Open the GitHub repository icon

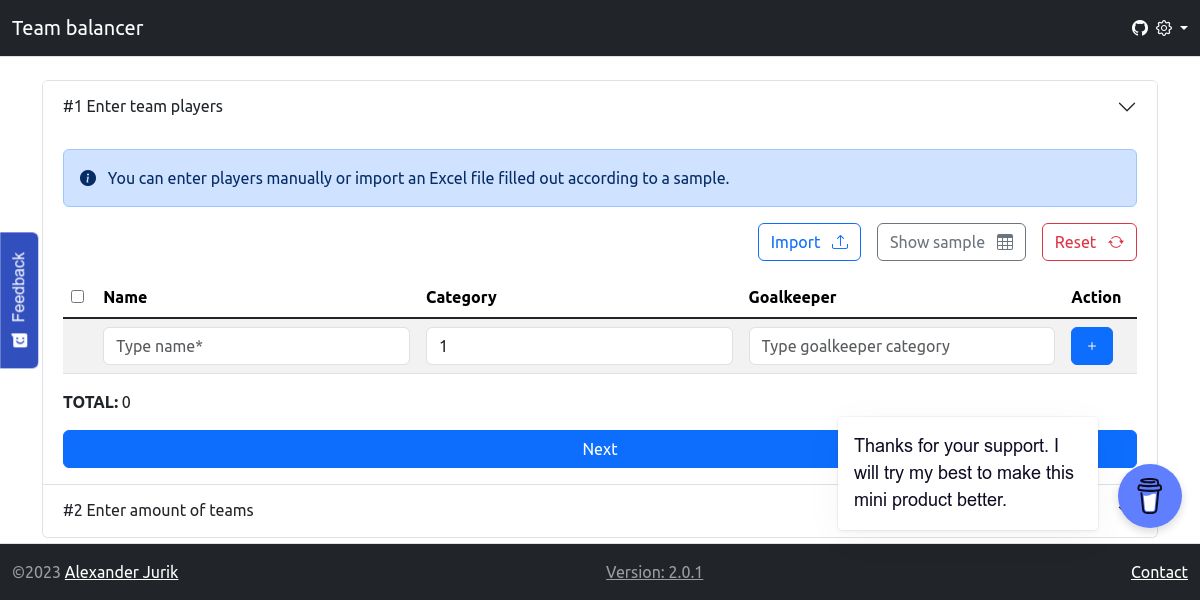[x=1139, y=28]
